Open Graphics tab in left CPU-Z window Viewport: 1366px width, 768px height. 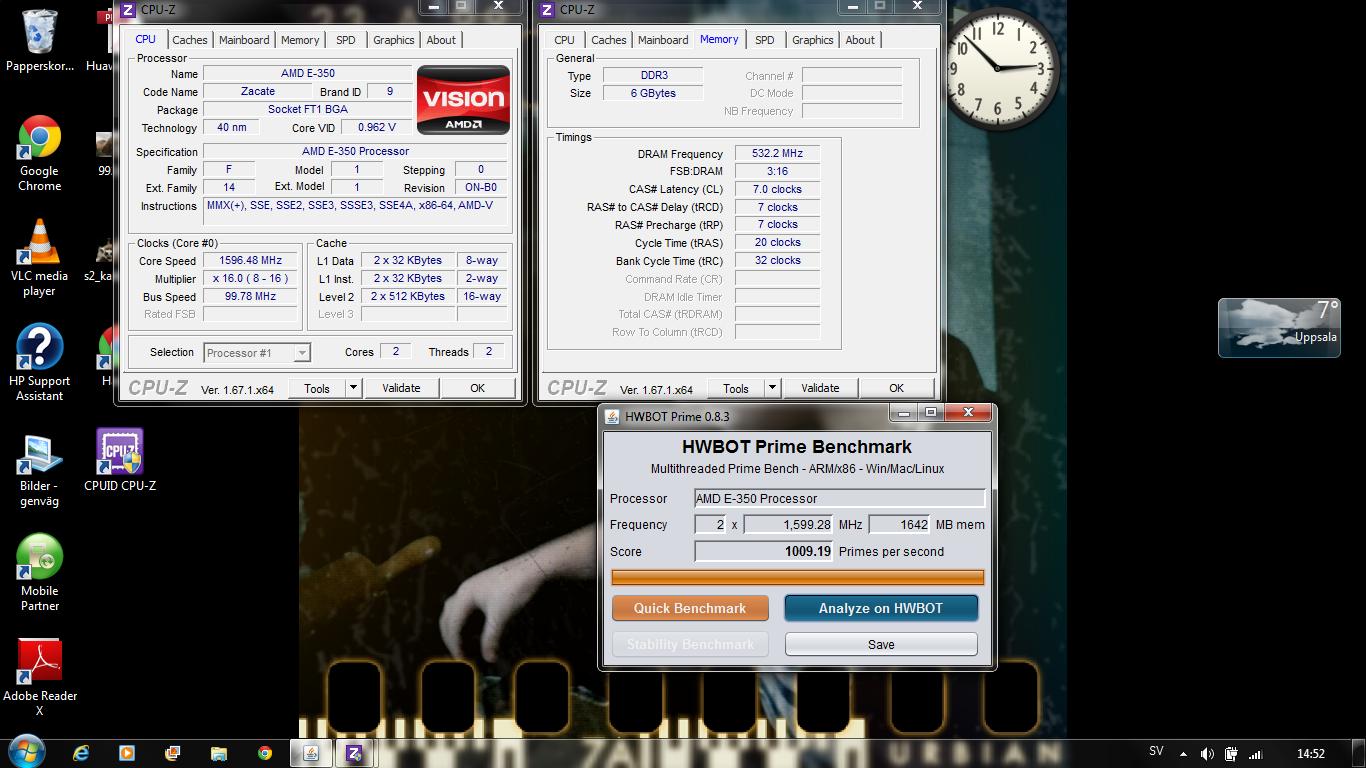pyautogui.click(x=393, y=40)
